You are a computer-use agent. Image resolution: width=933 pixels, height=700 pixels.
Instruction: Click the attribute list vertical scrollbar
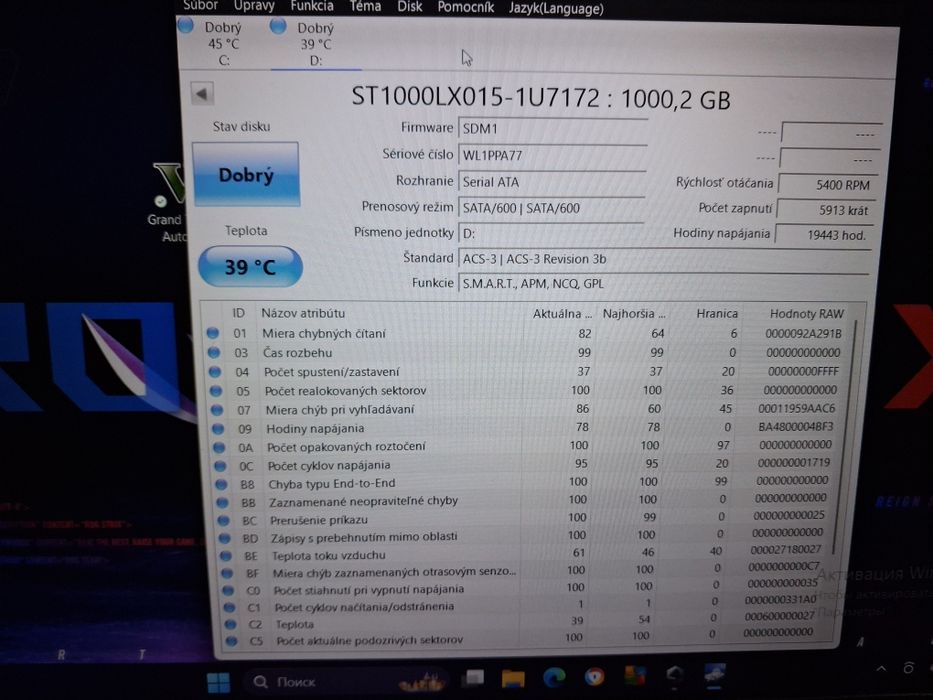pos(847,438)
